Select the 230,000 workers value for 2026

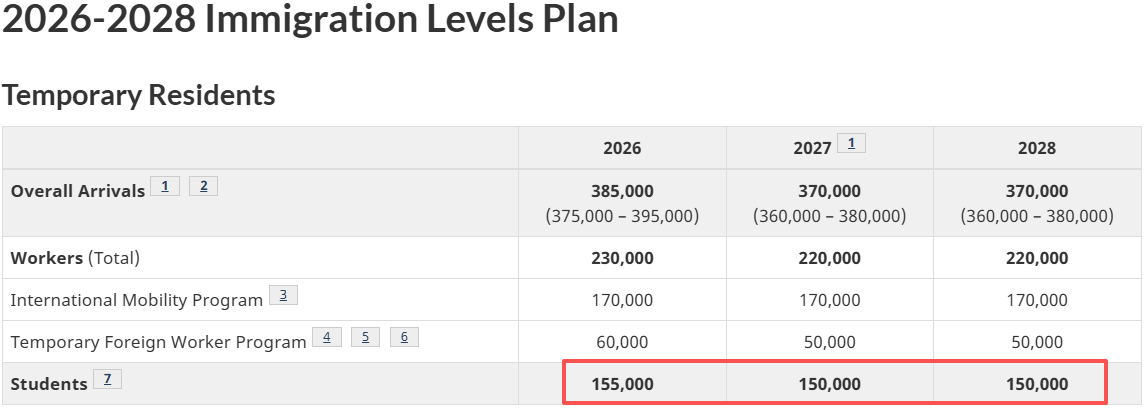pyautogui.click(x=622, y=258)
